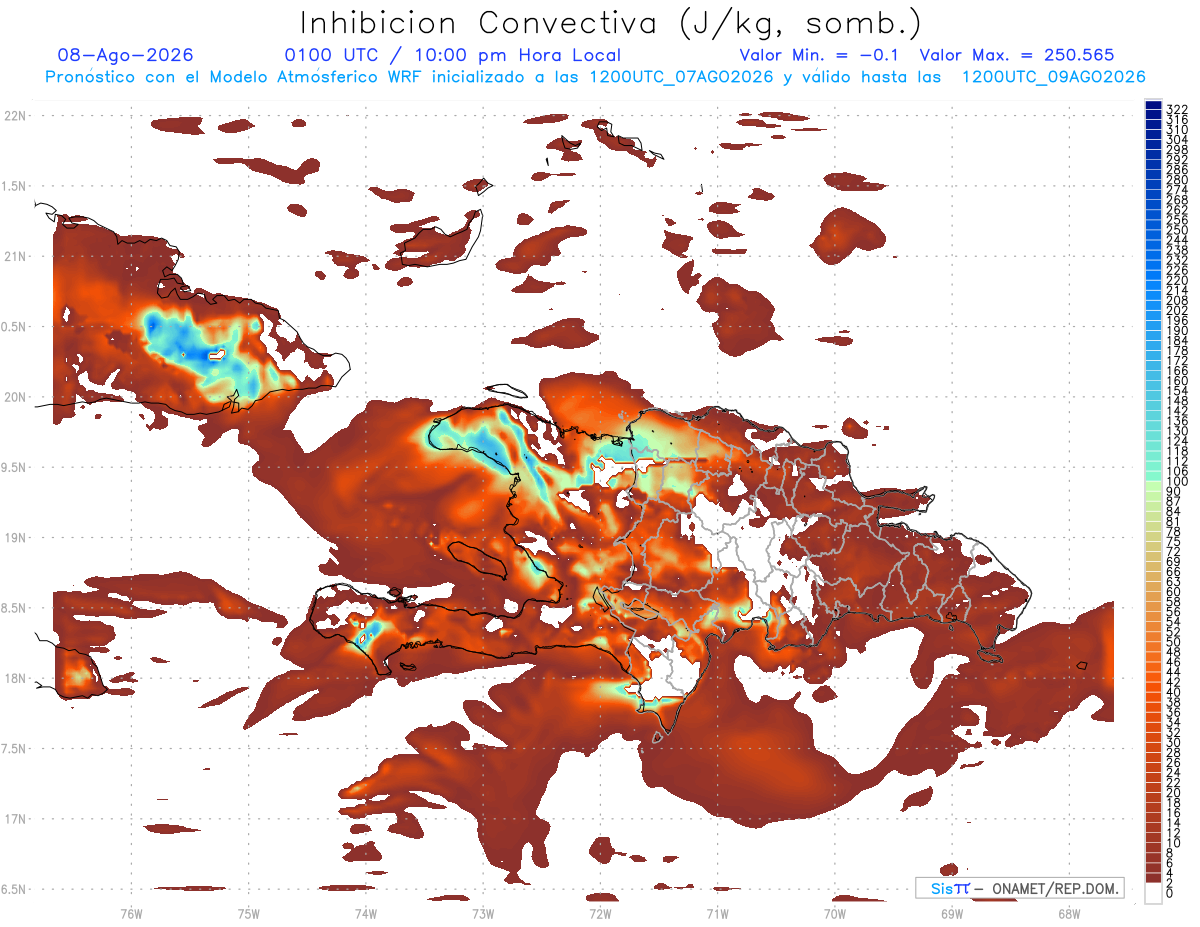1200x927 pixels.
Task: Click the 'Valor Min. = -0.1' text
Action: click(x=819, y=55)
